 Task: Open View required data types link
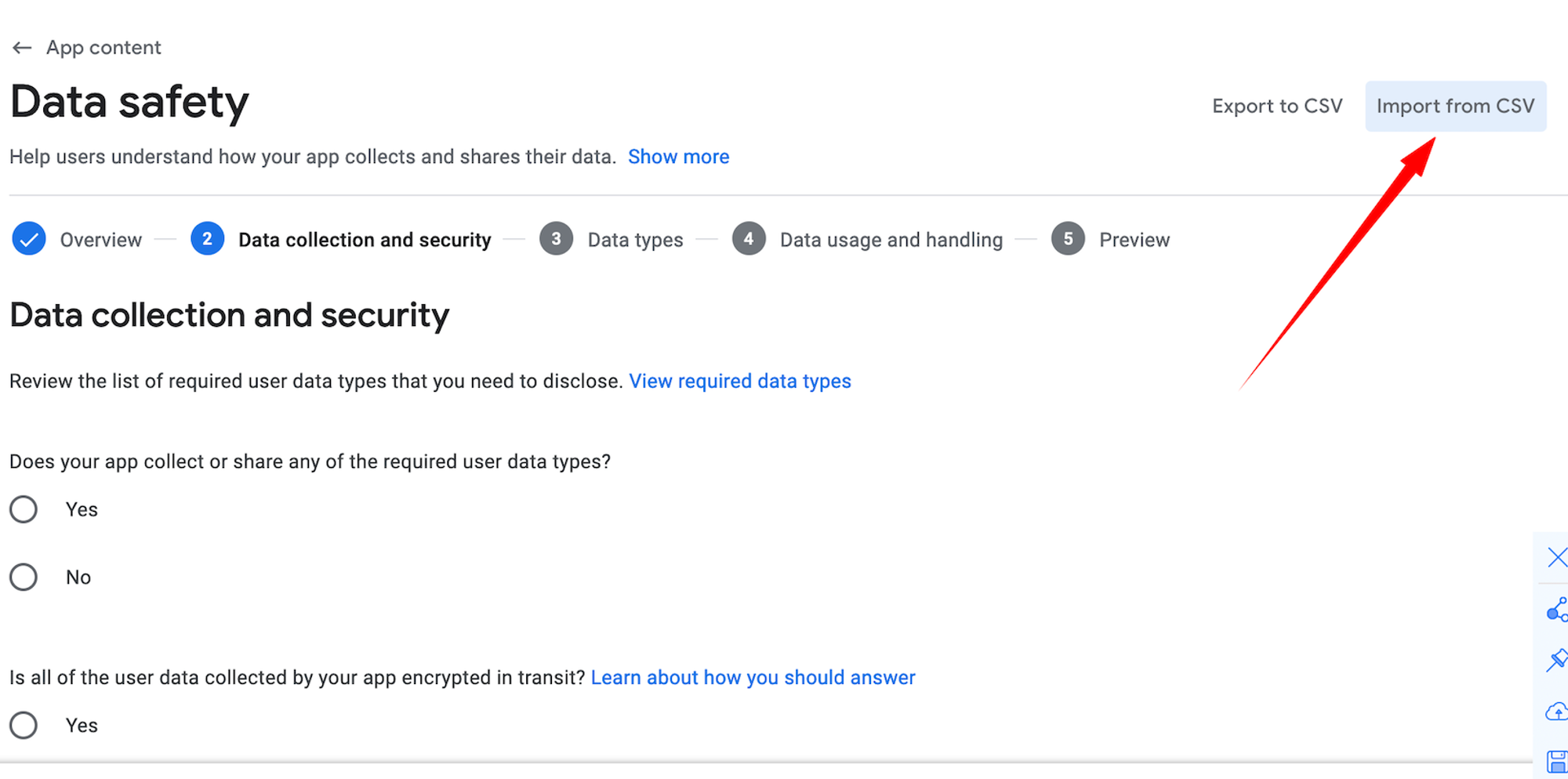[739, 382]
